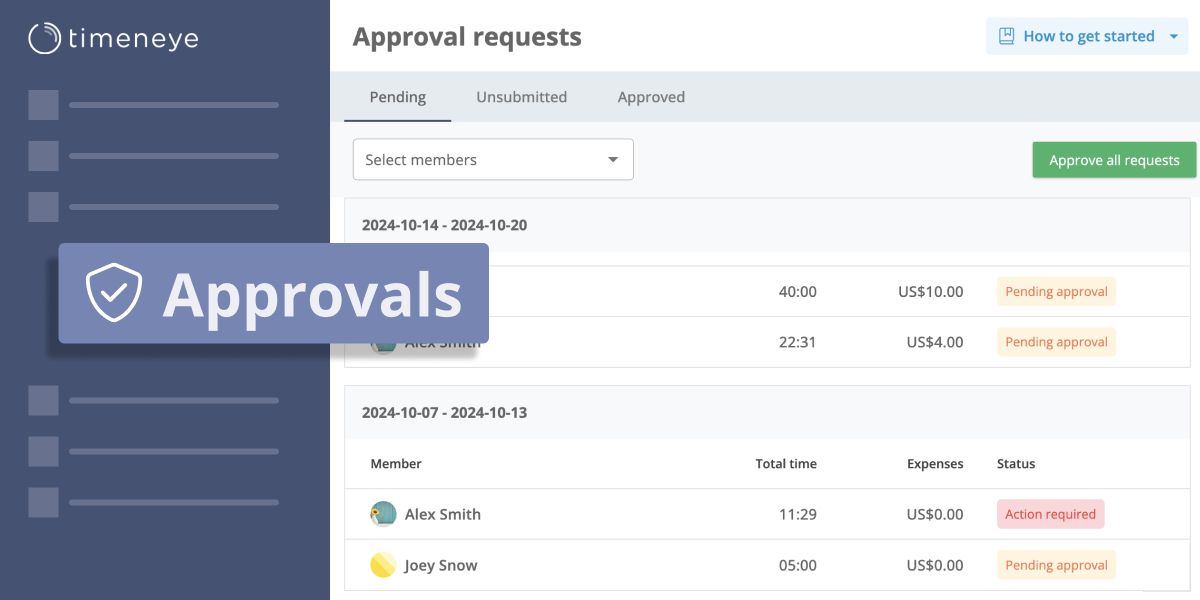Open the Select members dropdown
The image size is (1200, 600).
point(493,159)
